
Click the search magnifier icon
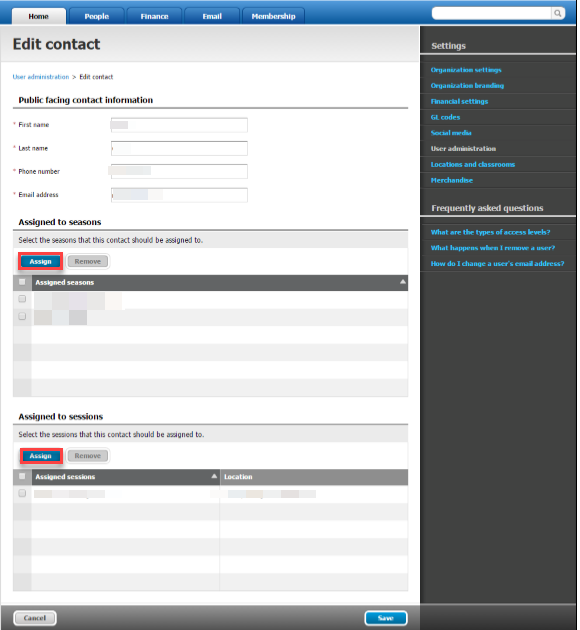tap(558, 13)
